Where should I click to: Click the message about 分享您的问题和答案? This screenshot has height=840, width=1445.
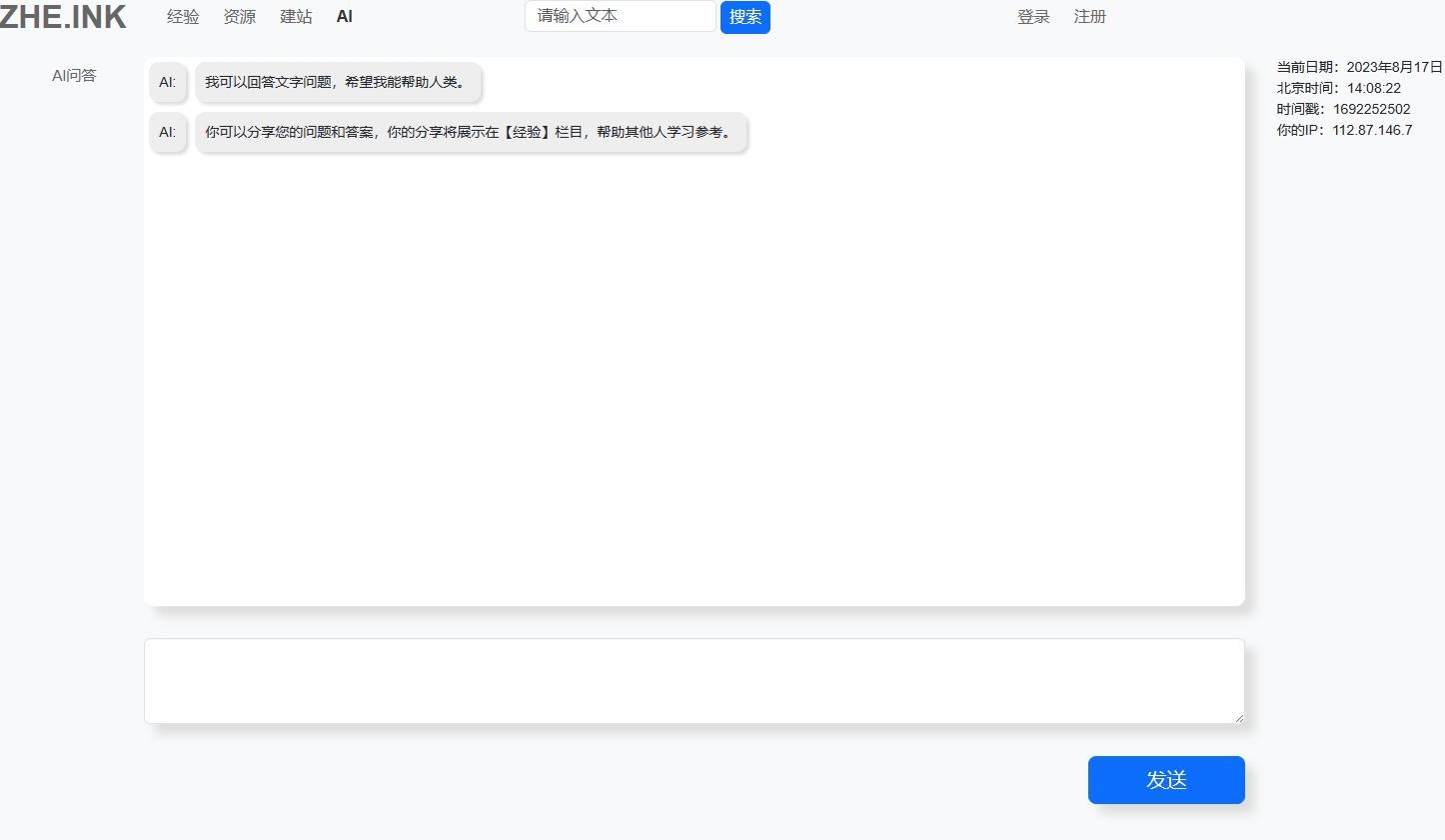[x=471, y=132]
